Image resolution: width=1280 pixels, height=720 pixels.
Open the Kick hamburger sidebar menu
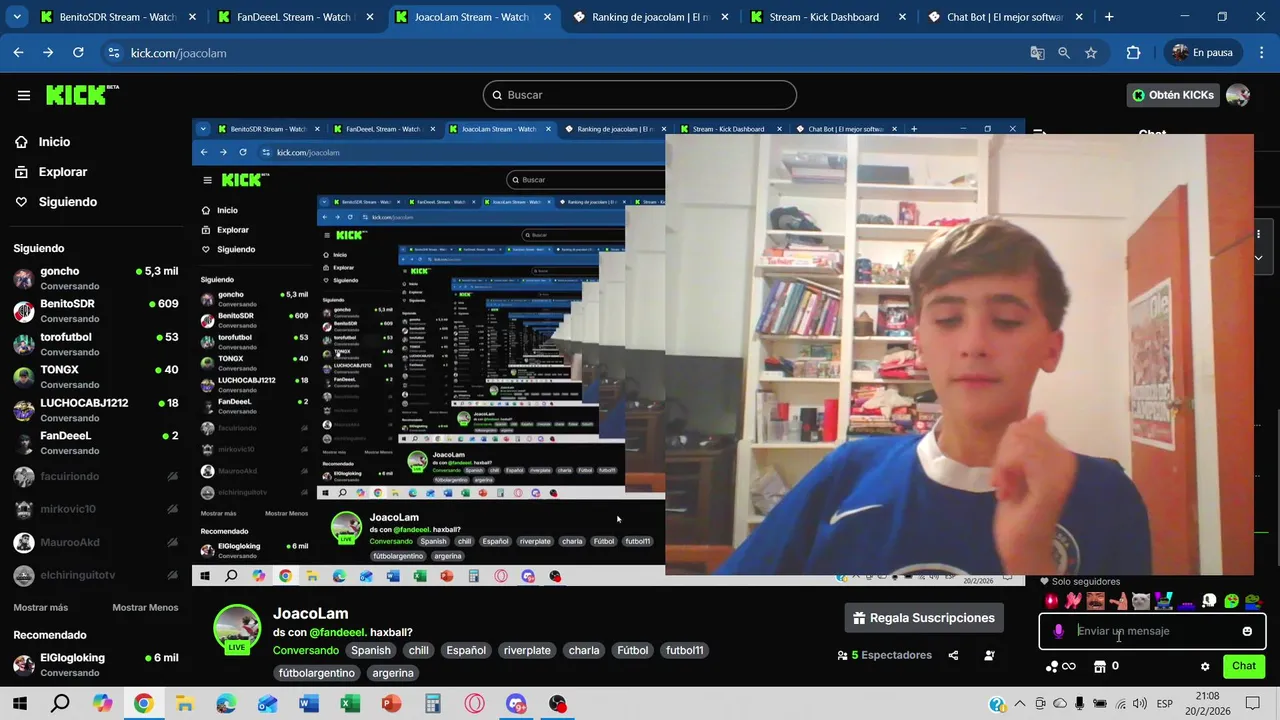pos(24,95)
